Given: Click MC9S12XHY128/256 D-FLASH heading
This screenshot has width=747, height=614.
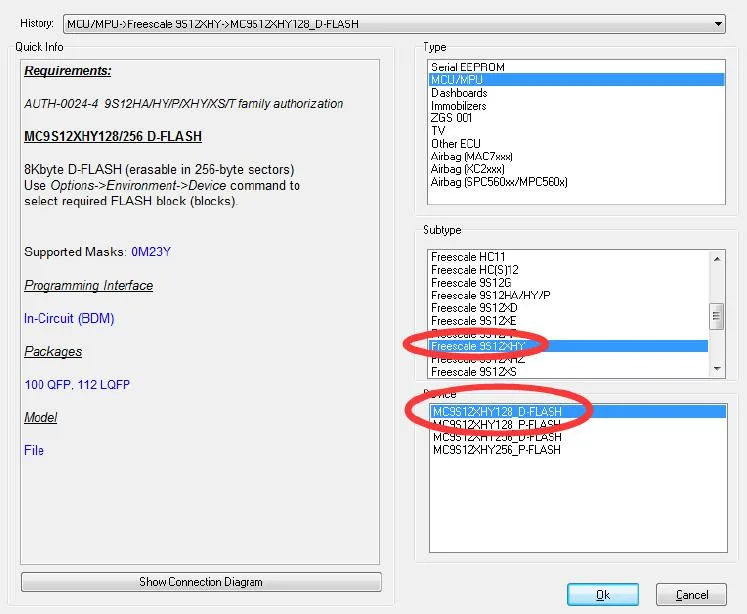Looking at the screenshot, I should pos(113,136).
